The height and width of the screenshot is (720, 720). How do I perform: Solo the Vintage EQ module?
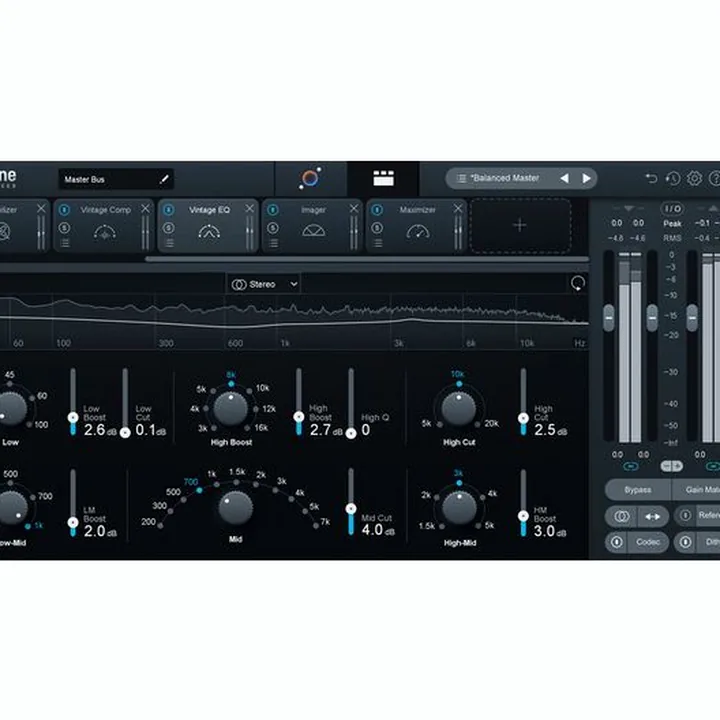[169, 228]
